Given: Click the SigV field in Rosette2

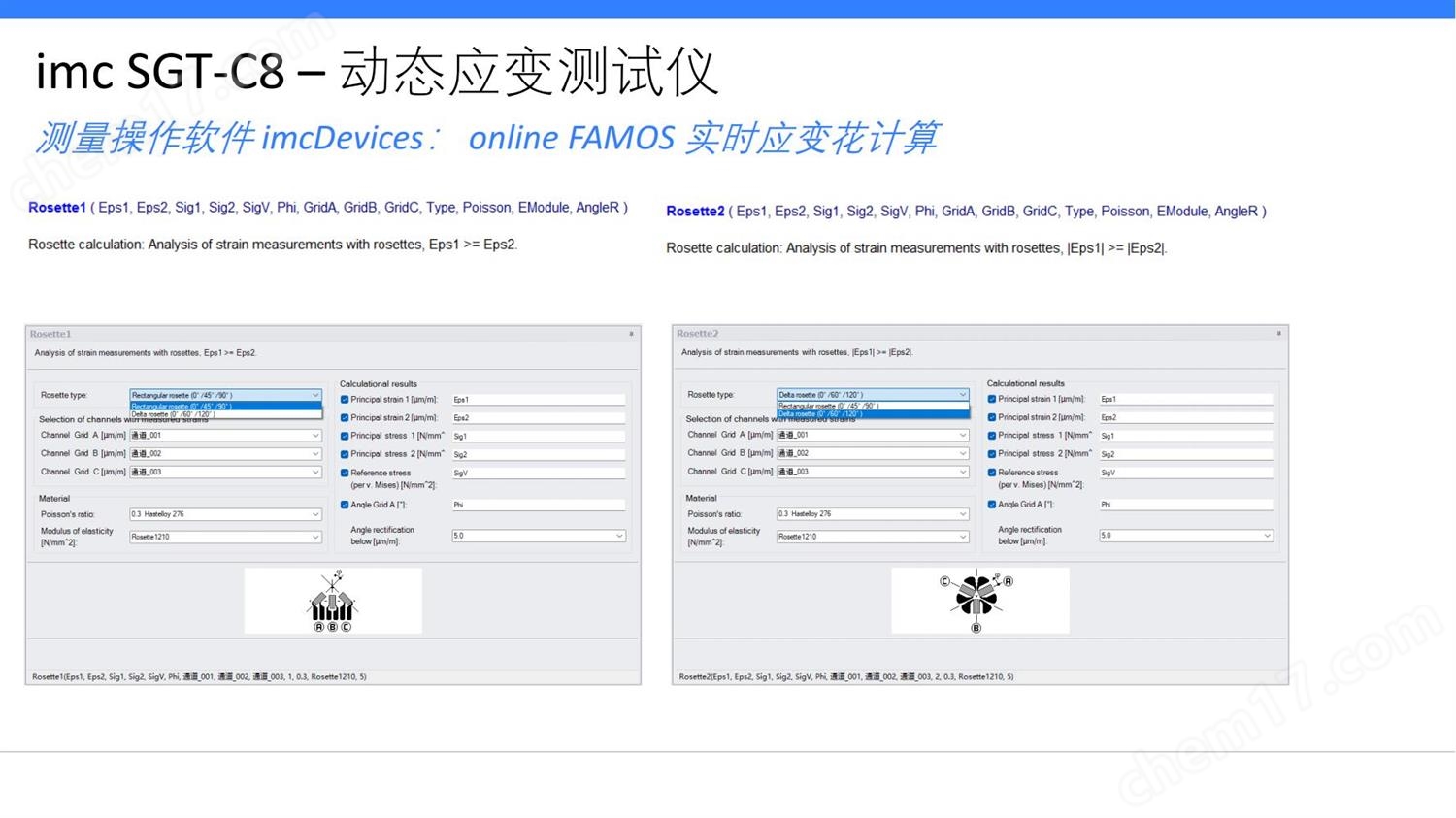Looking at the screenshot, I should 1186,473.
